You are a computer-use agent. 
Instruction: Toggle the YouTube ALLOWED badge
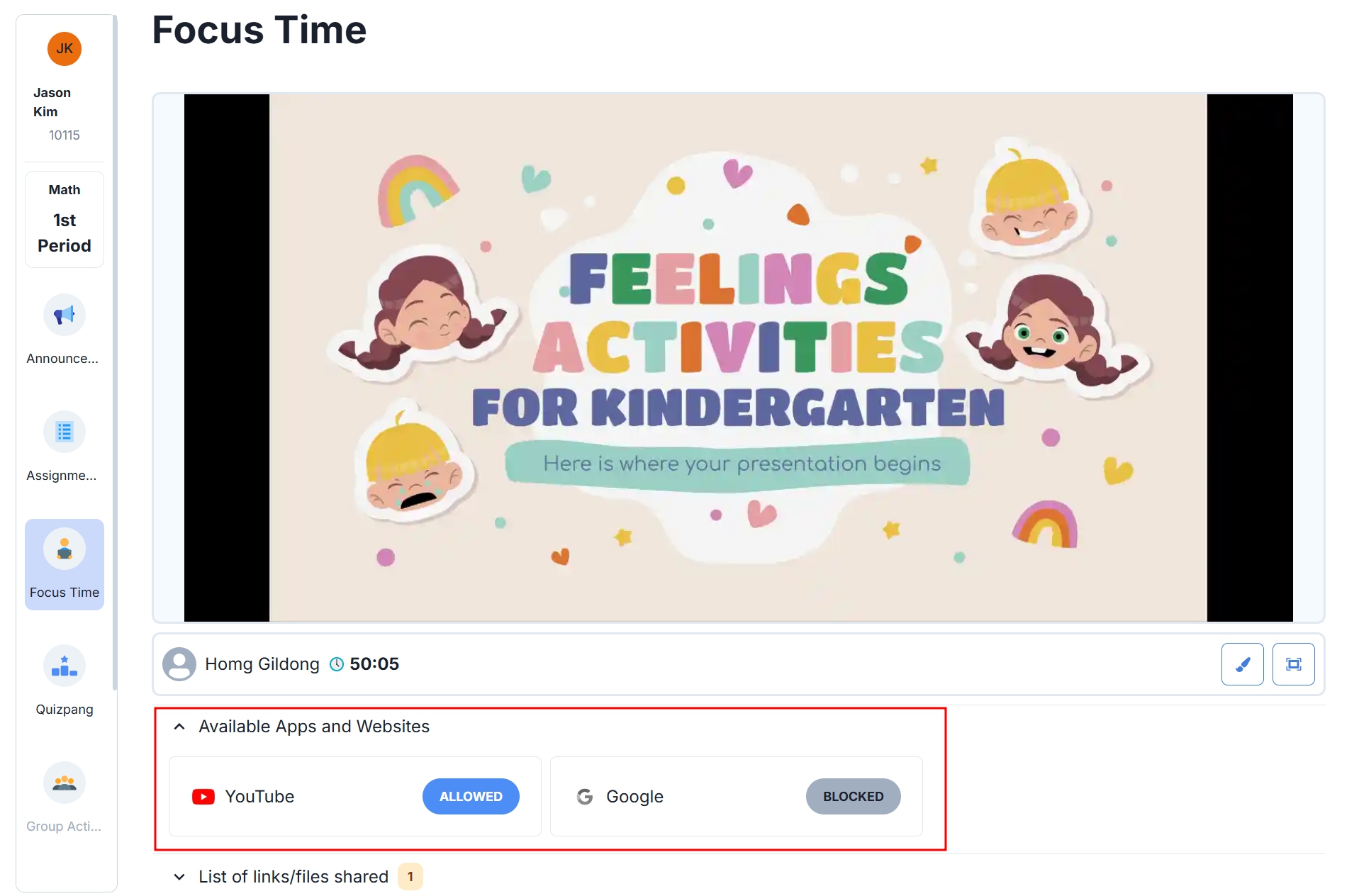click(x=471, y=797)
